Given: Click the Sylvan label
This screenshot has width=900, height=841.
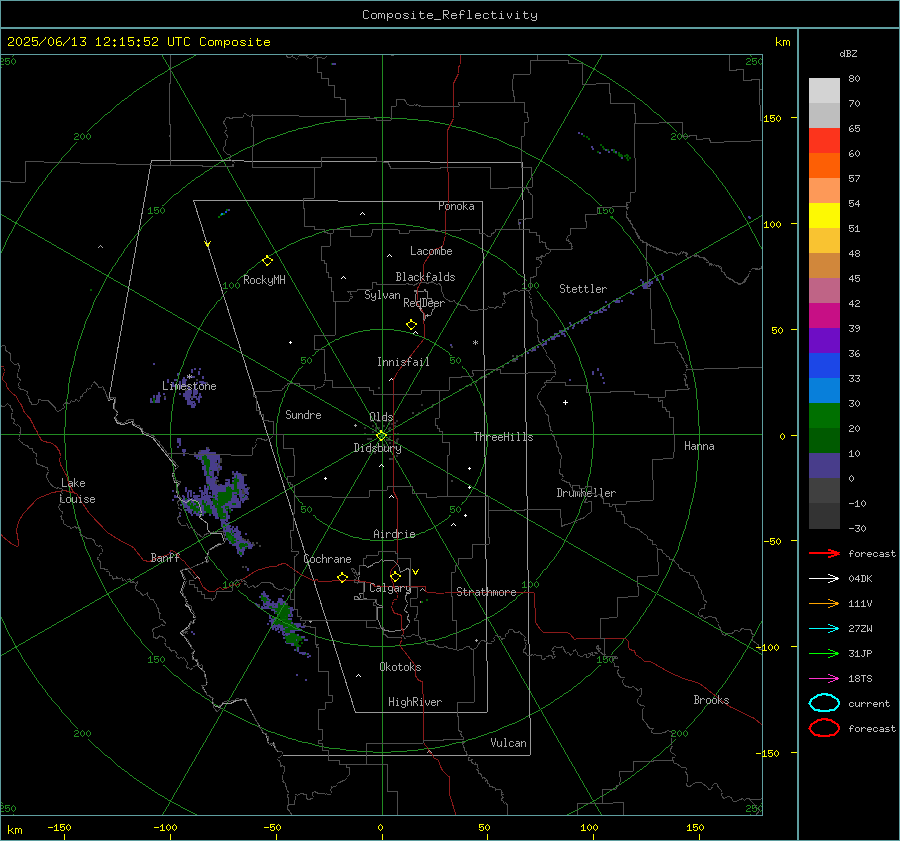Looking at the screenshot, I should (x=382, y=295).
